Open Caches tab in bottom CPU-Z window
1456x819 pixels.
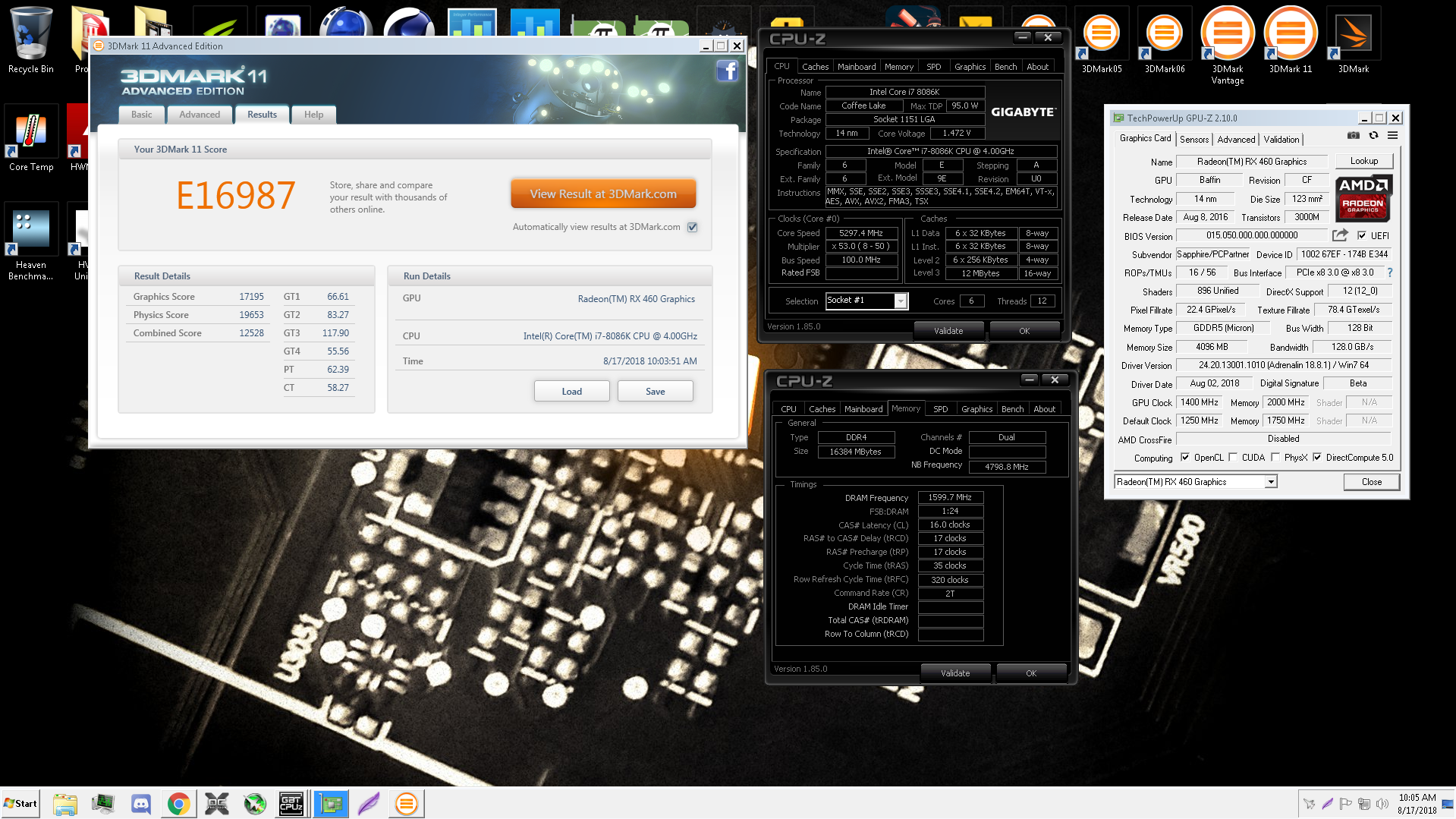pyautogui.click(x=822, y=409)
